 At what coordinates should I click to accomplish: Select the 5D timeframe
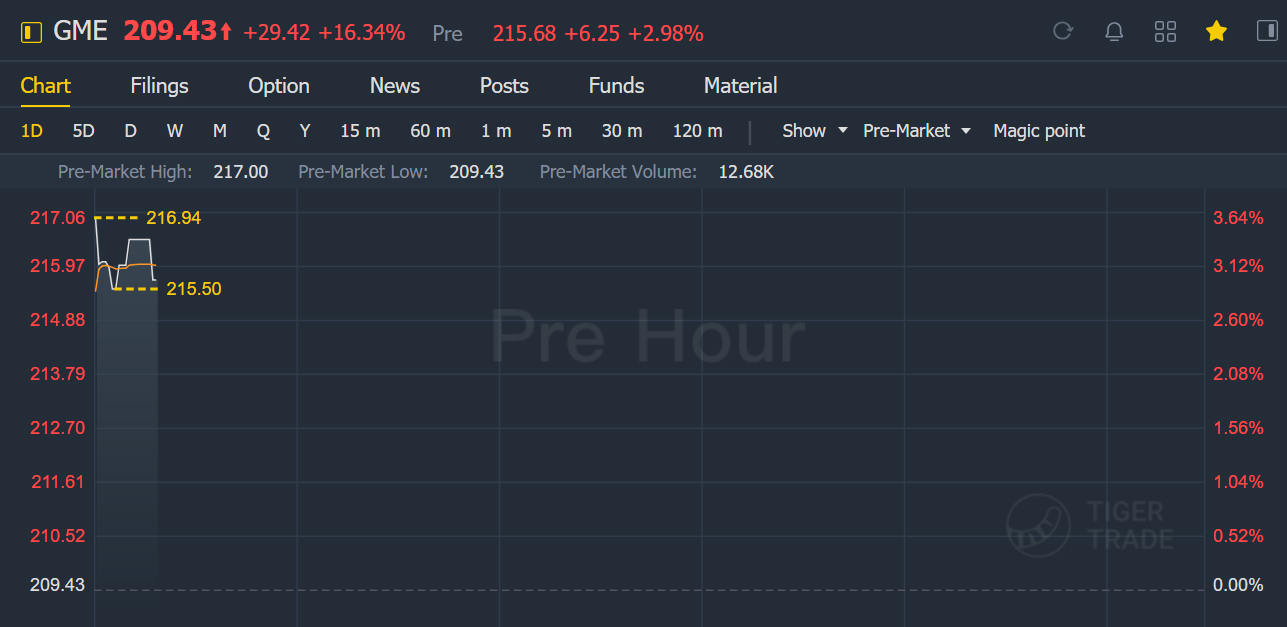click(x=83, y=131)
